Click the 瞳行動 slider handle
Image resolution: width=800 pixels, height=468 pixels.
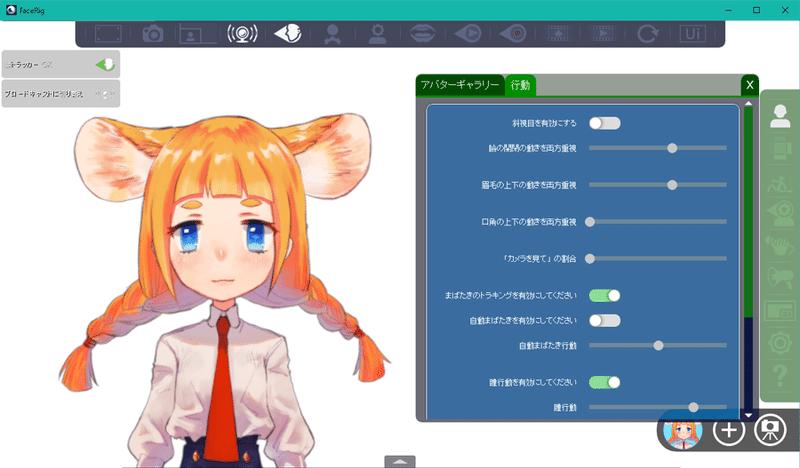(x=693, y=407)
